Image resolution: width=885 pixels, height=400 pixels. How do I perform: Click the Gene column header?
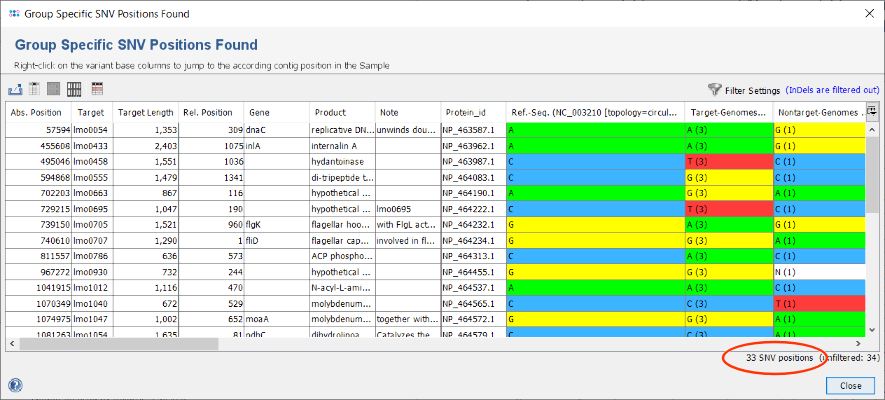(x=260, y=112)
